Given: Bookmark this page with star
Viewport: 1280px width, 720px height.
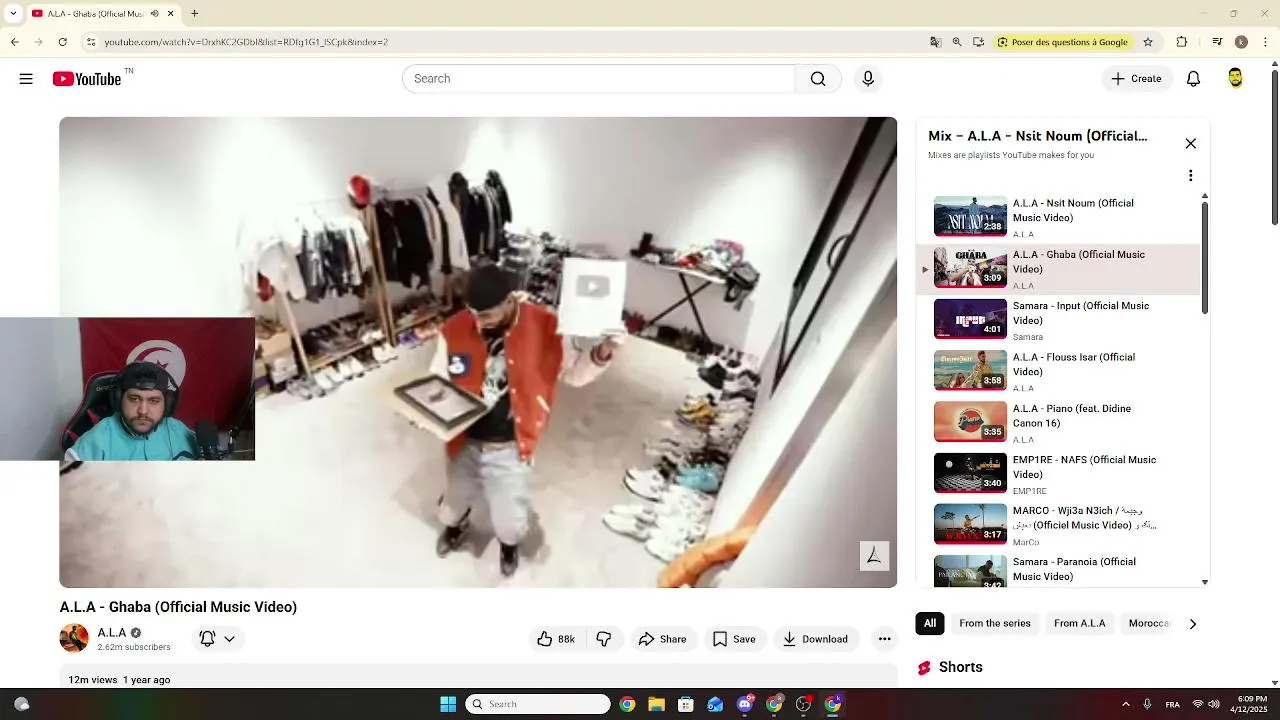Looking at the screenshot, I should (x=1148, y=42).
